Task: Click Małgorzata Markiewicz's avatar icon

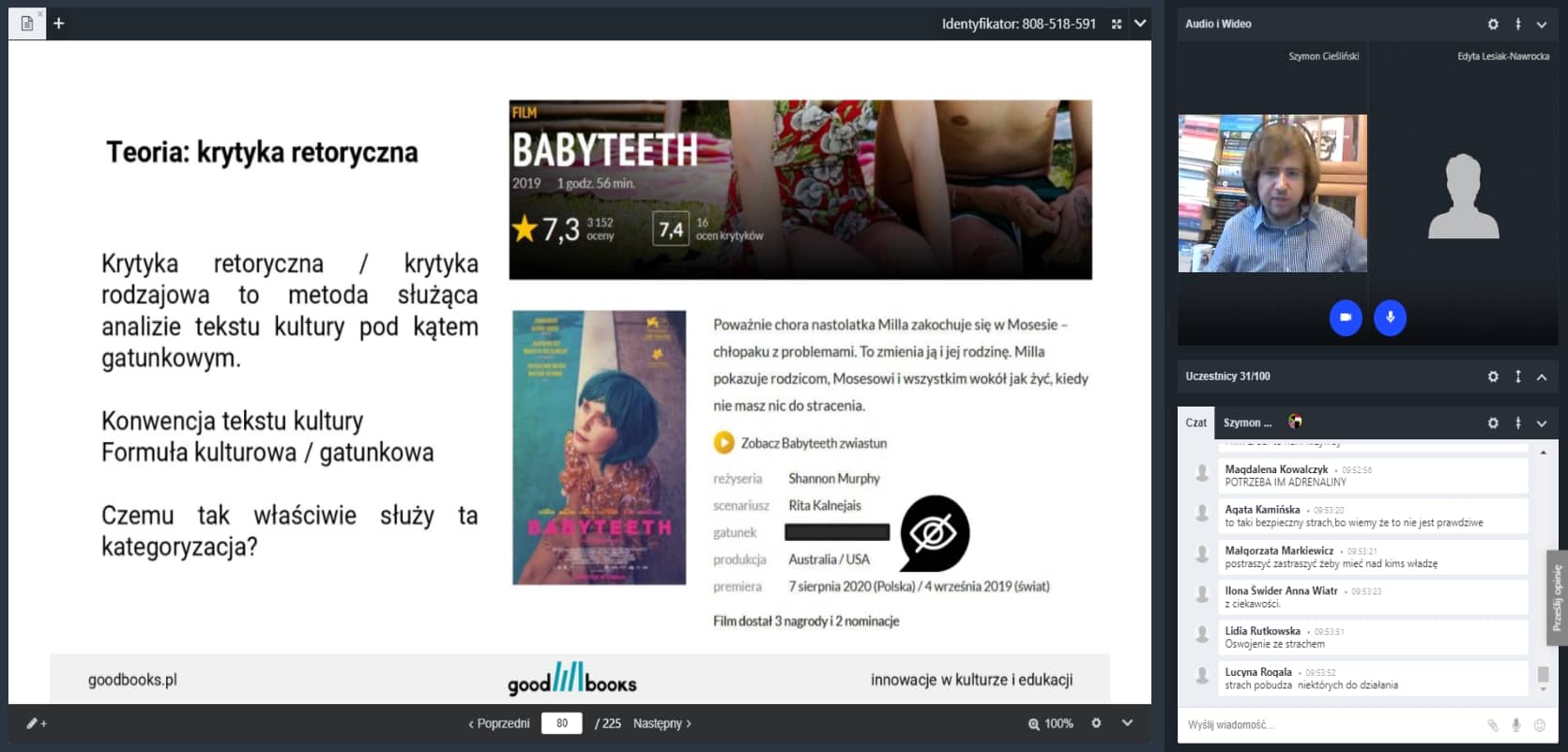Action: coord(1202,554)
